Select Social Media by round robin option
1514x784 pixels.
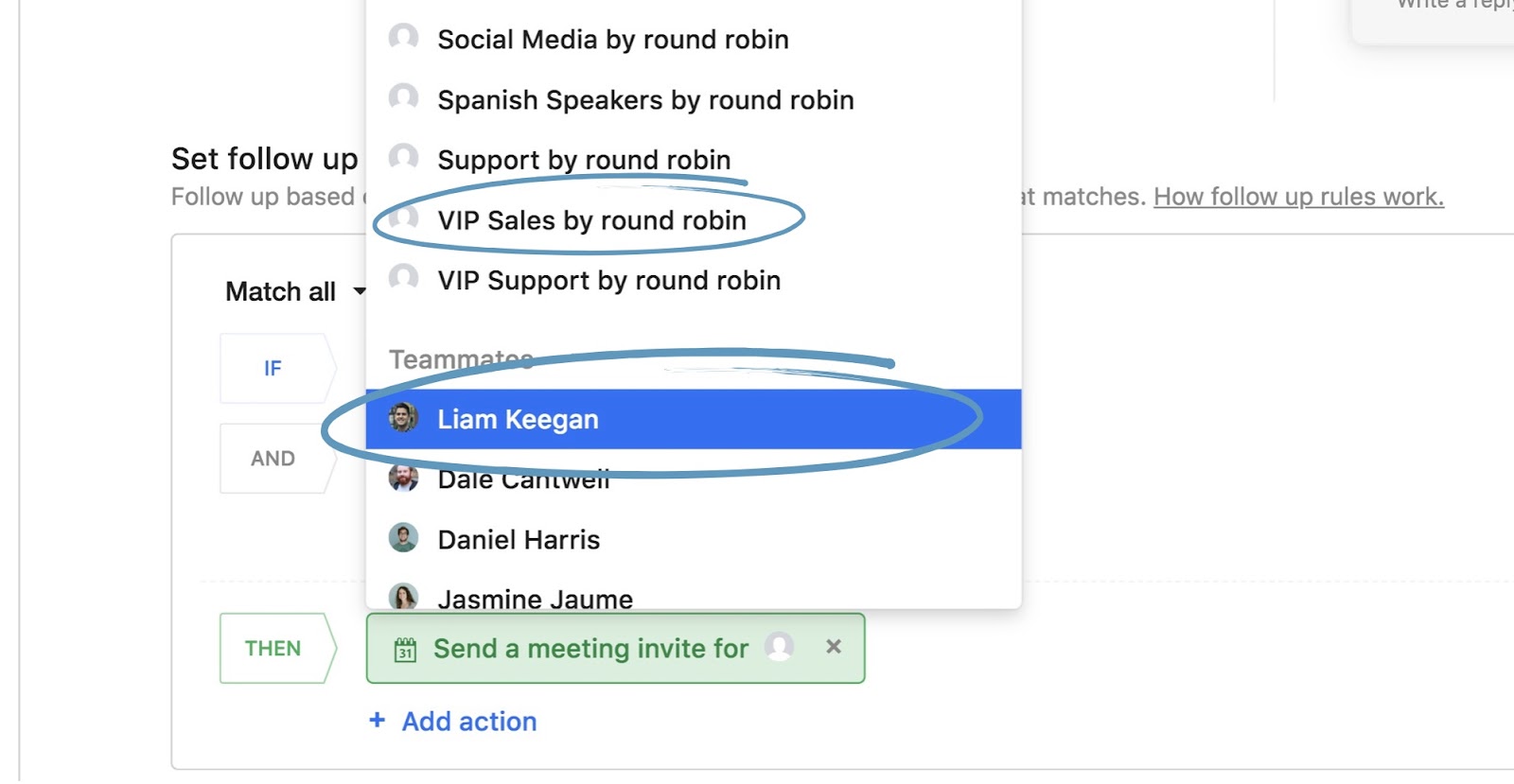tap(612, 40)
